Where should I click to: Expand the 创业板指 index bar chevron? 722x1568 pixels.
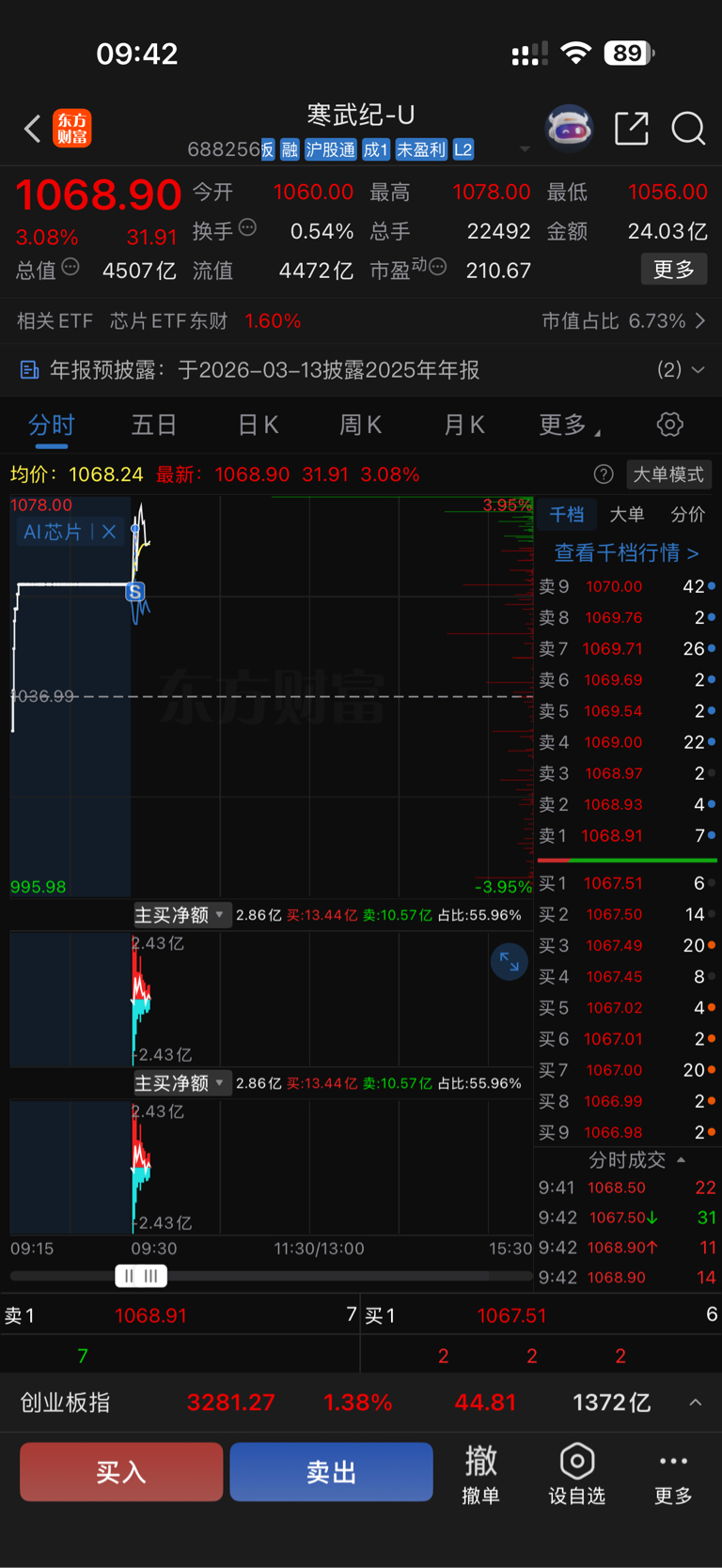pos(696,1403)
